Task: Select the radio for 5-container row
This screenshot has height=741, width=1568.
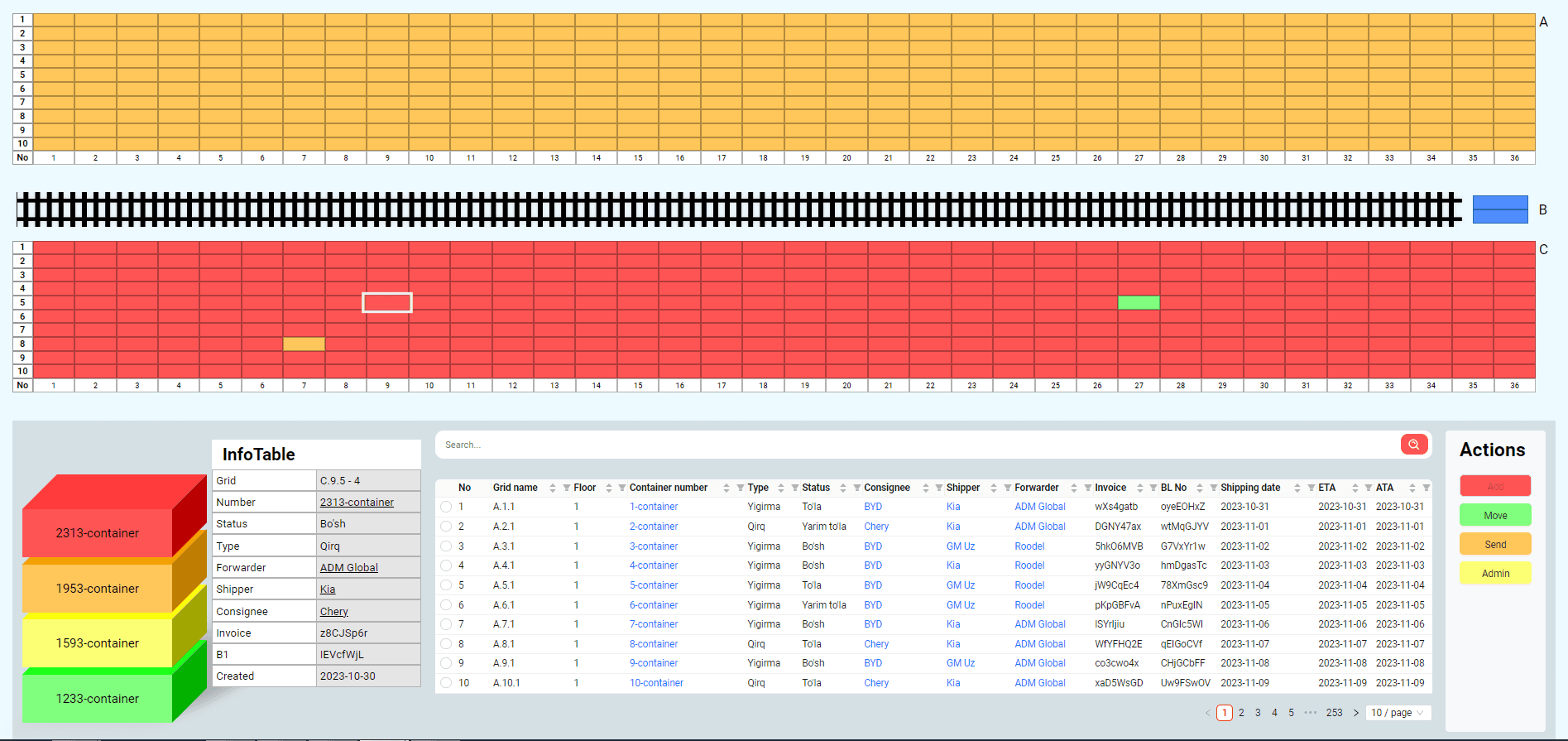Action: (446, 585)
